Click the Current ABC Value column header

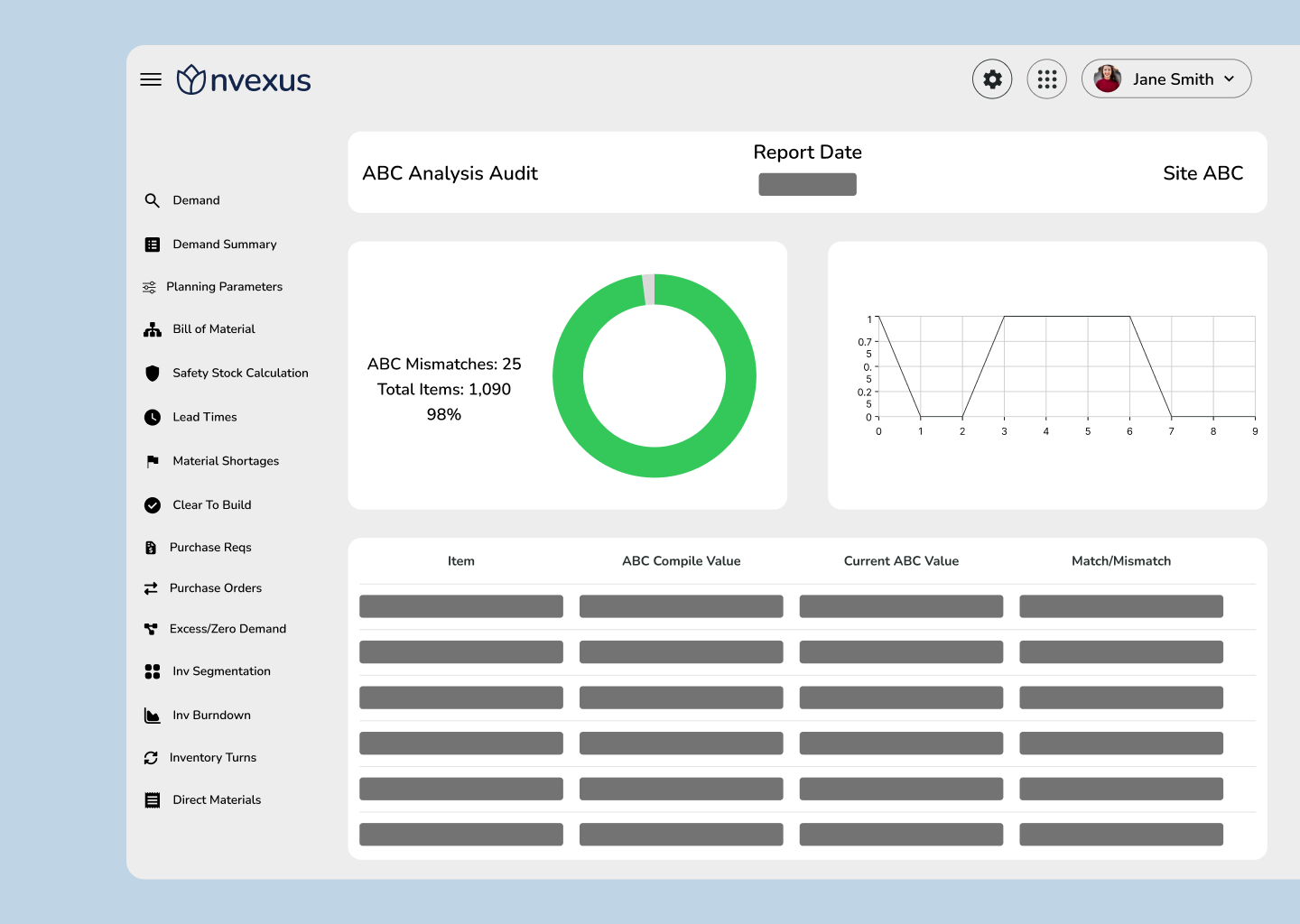pyautogui.click(x=901, y=561)
